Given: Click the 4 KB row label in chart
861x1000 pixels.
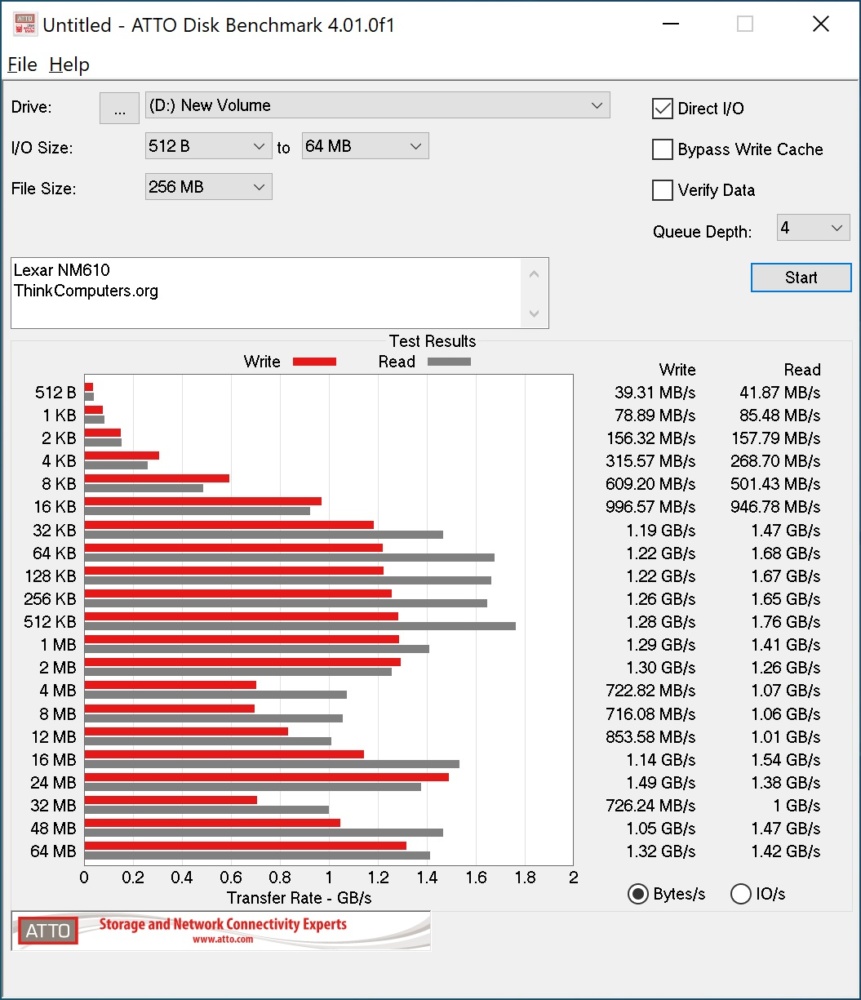Looking at the screenshot, I should (x=59, y=461).
